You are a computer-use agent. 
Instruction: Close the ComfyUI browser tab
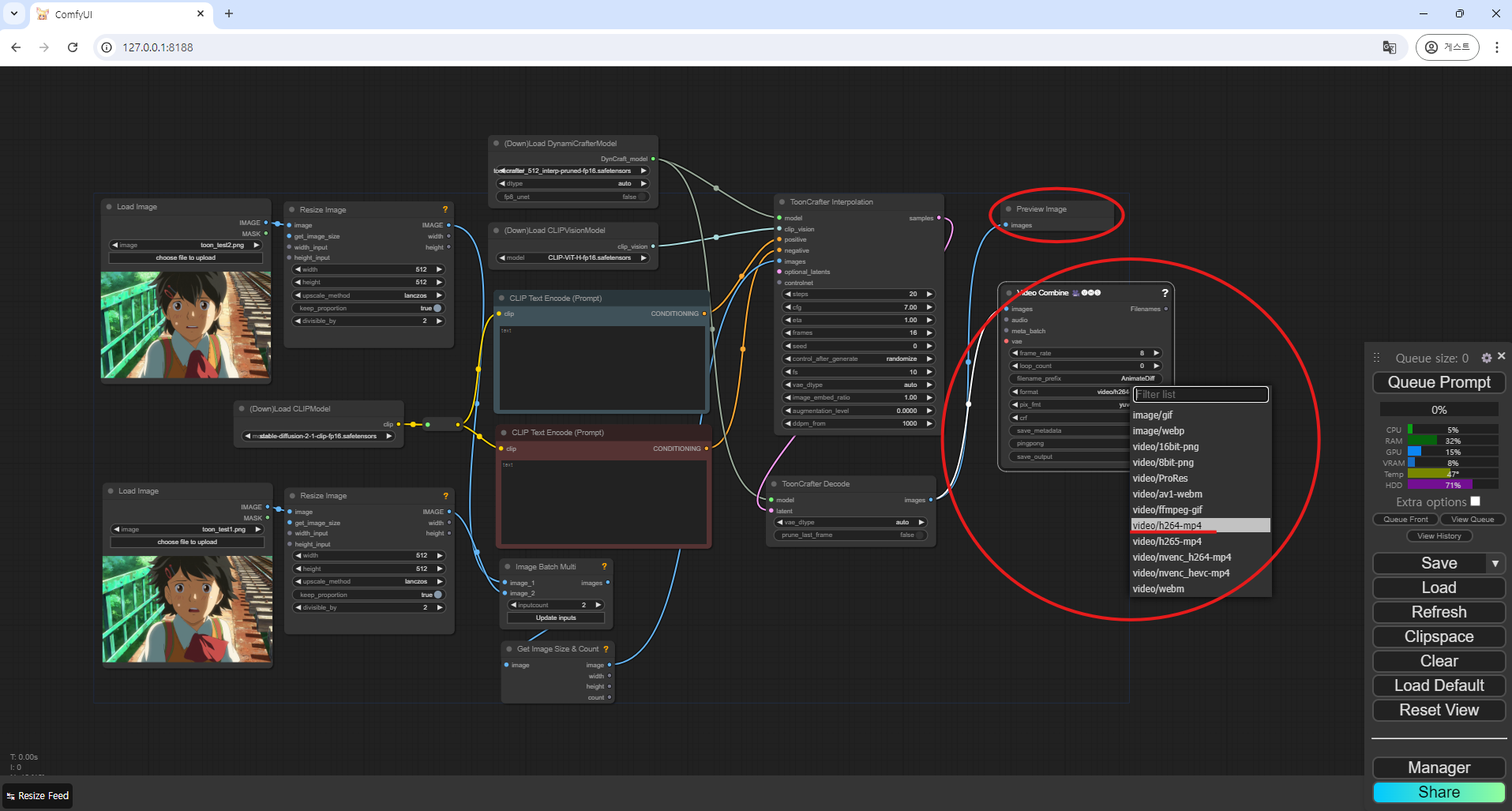(201, 13)
